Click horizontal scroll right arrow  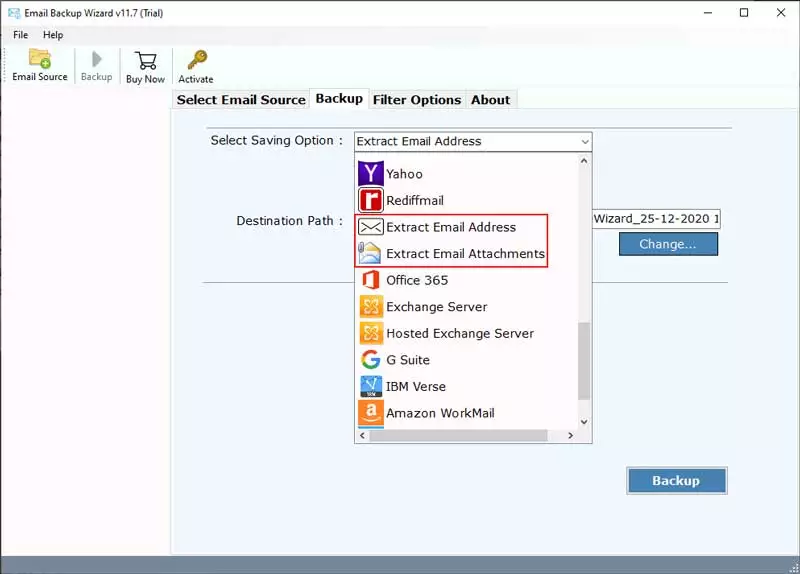tap(570, 435)
